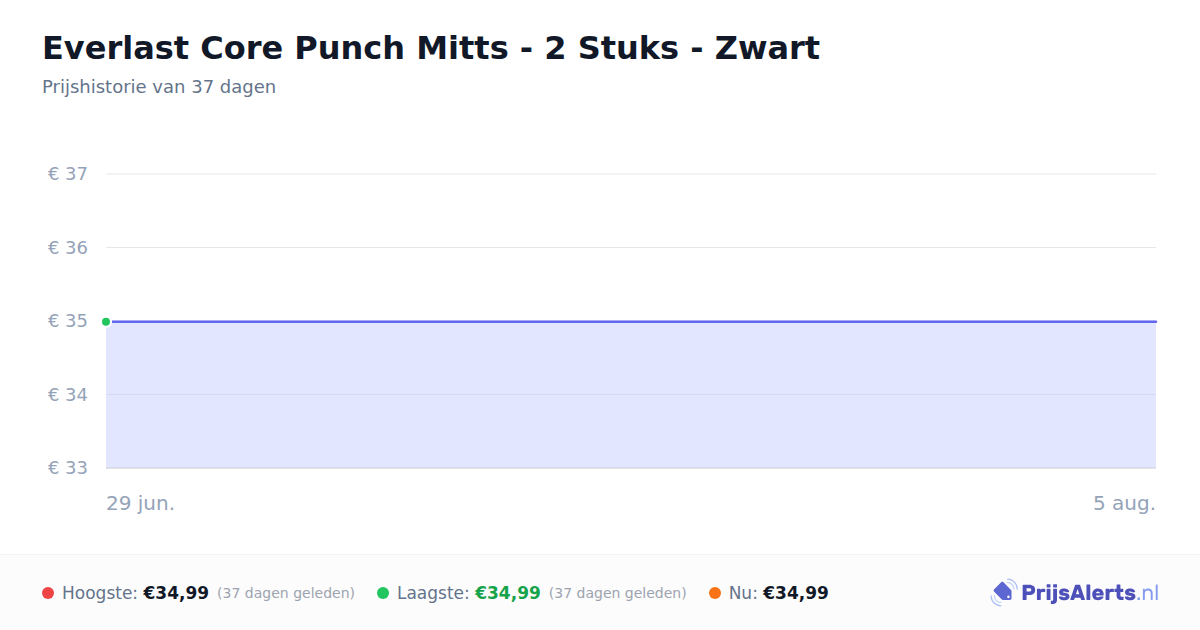The image size is (1200, 630).
Task: Click the € 34 axis label
Action: point(68,394)
